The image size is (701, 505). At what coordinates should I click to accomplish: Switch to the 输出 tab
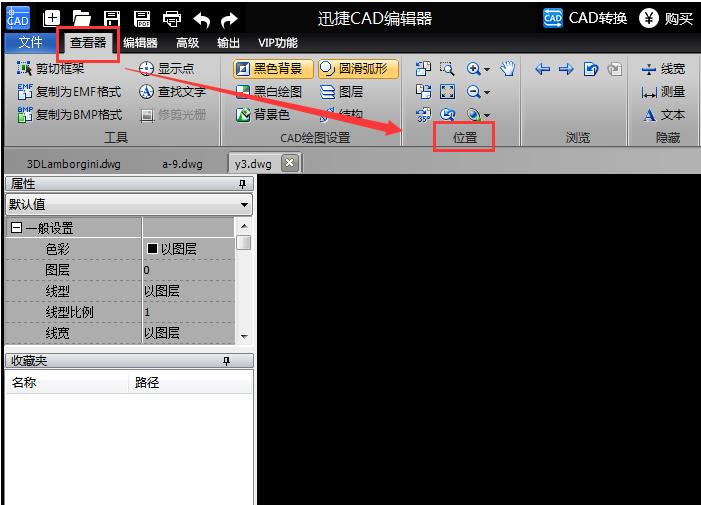(x=228, y=43)
